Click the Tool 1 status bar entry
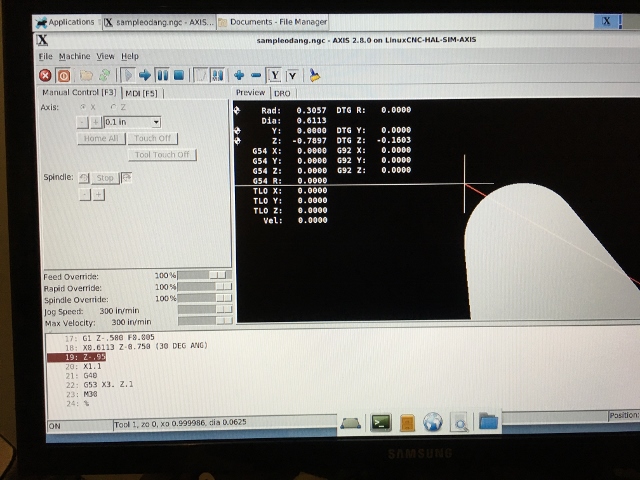The width and height of the screenshot is (640, 480). click(x=180, y=423)
